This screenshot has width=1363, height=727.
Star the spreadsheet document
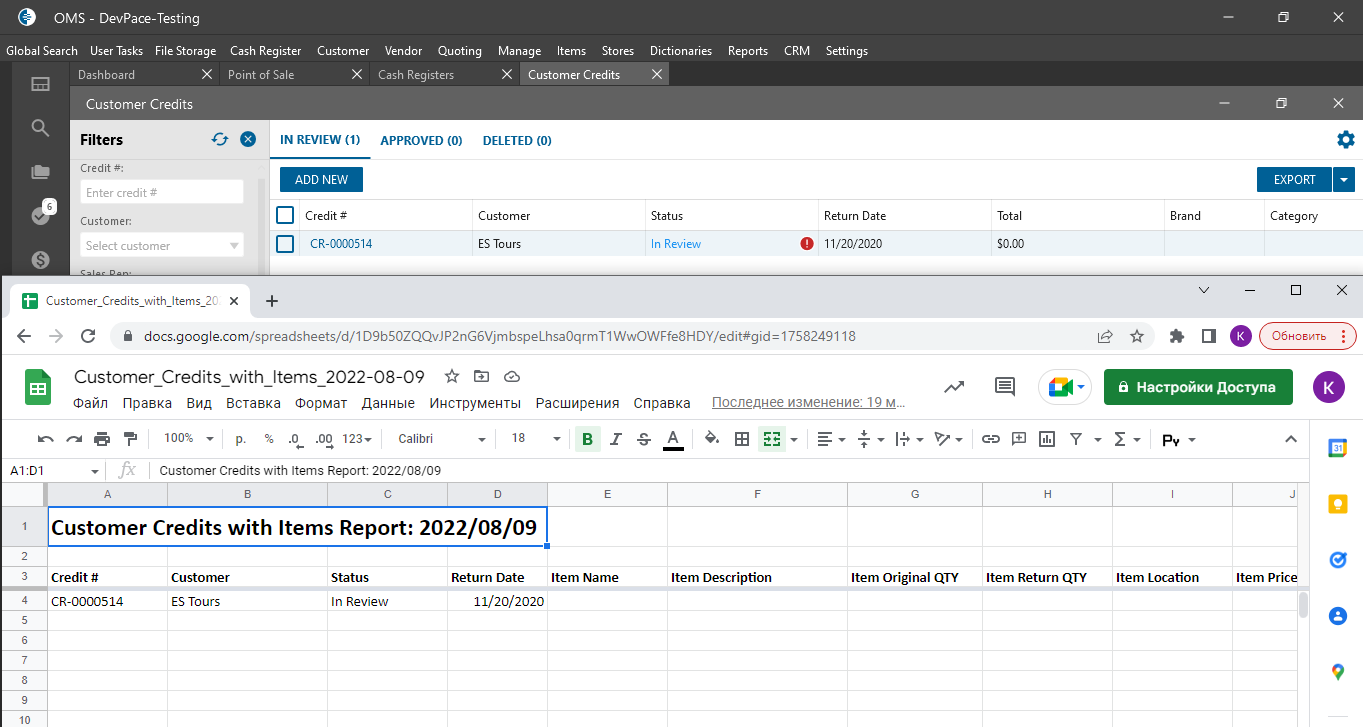[452, 377]
